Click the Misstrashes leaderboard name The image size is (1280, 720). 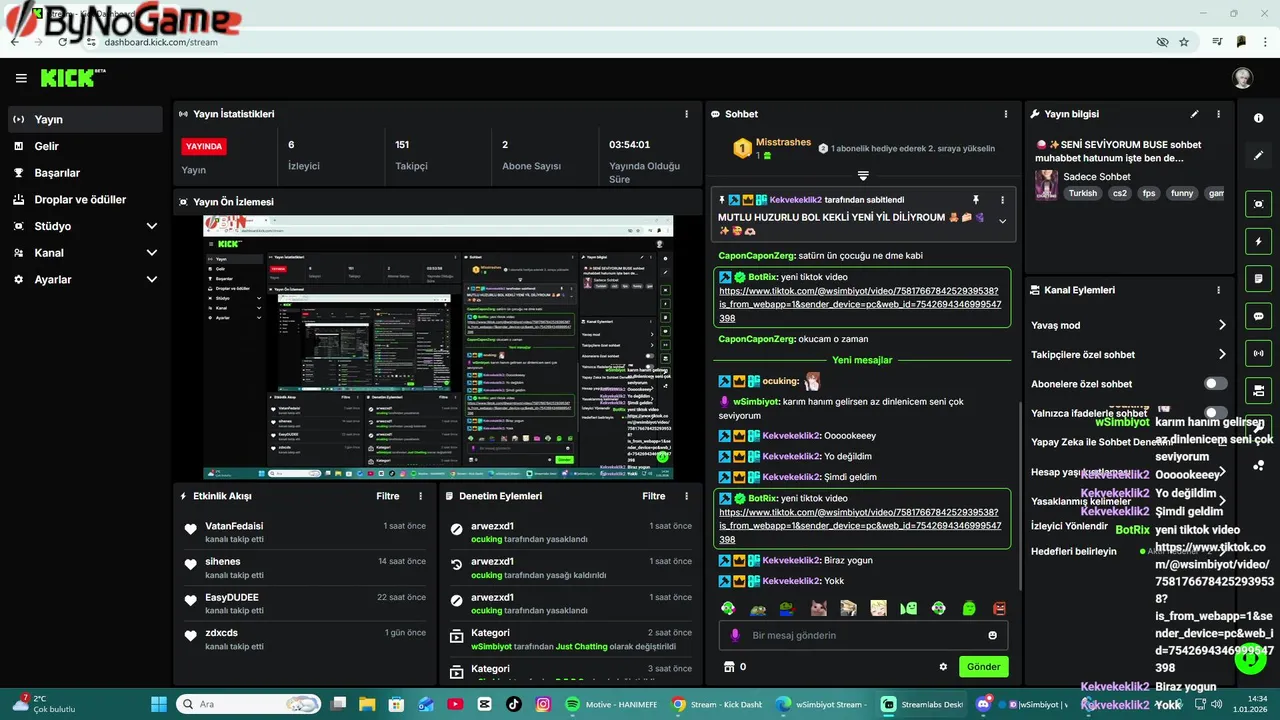pos(783,142)
